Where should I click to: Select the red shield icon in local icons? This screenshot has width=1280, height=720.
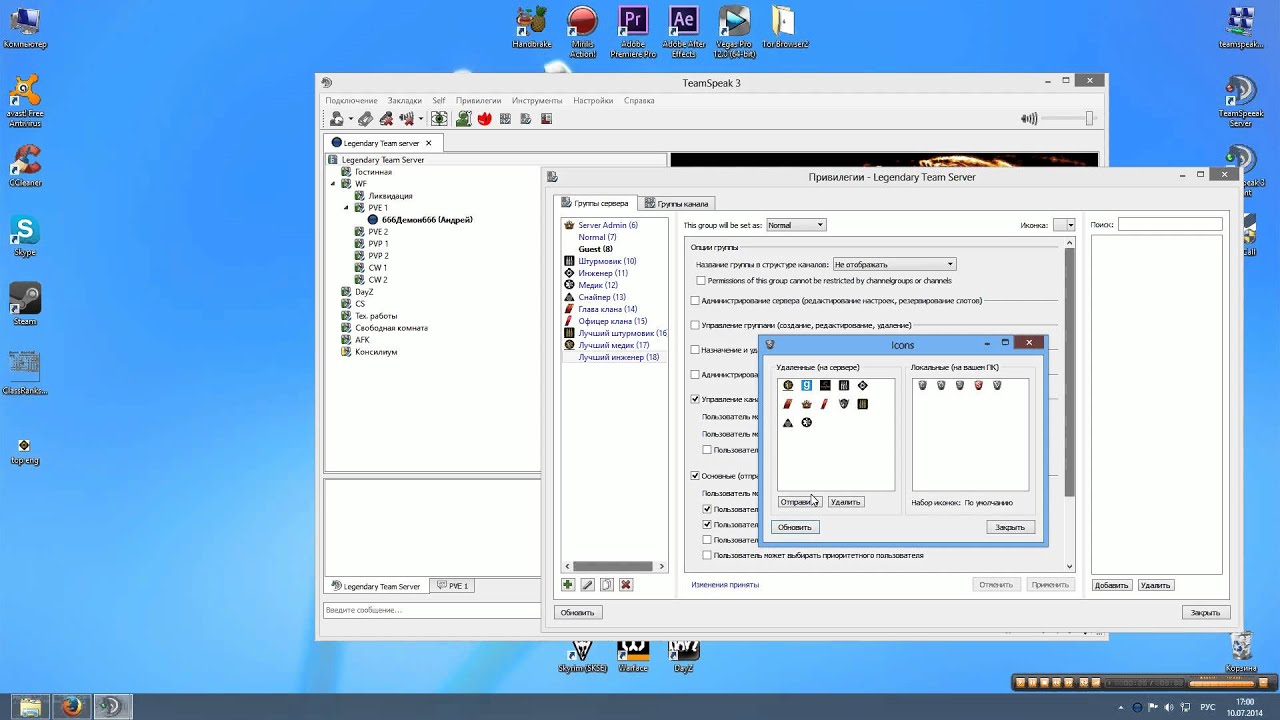[x=978, y=385]
